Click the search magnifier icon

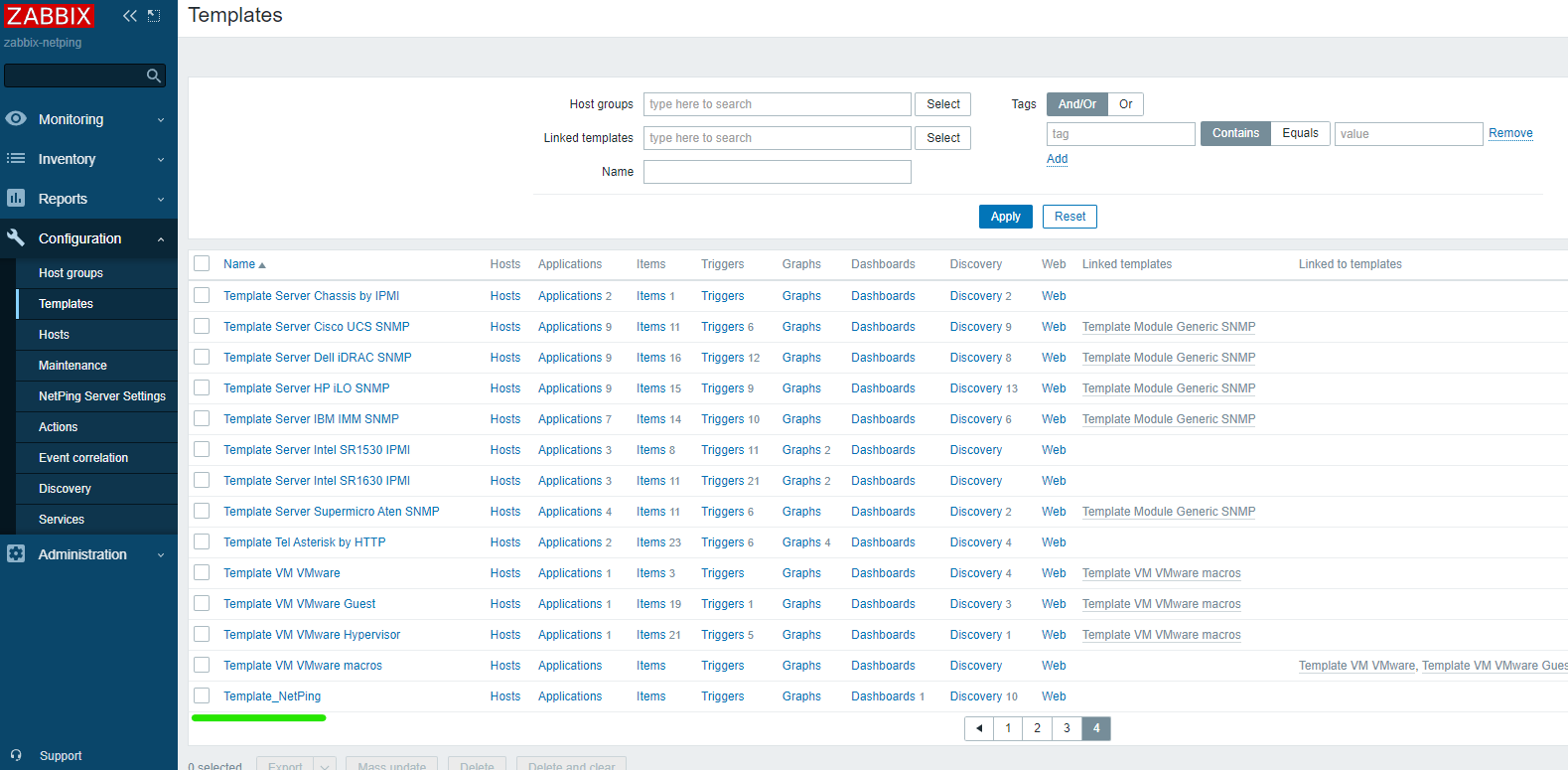[x=153, y=76]
